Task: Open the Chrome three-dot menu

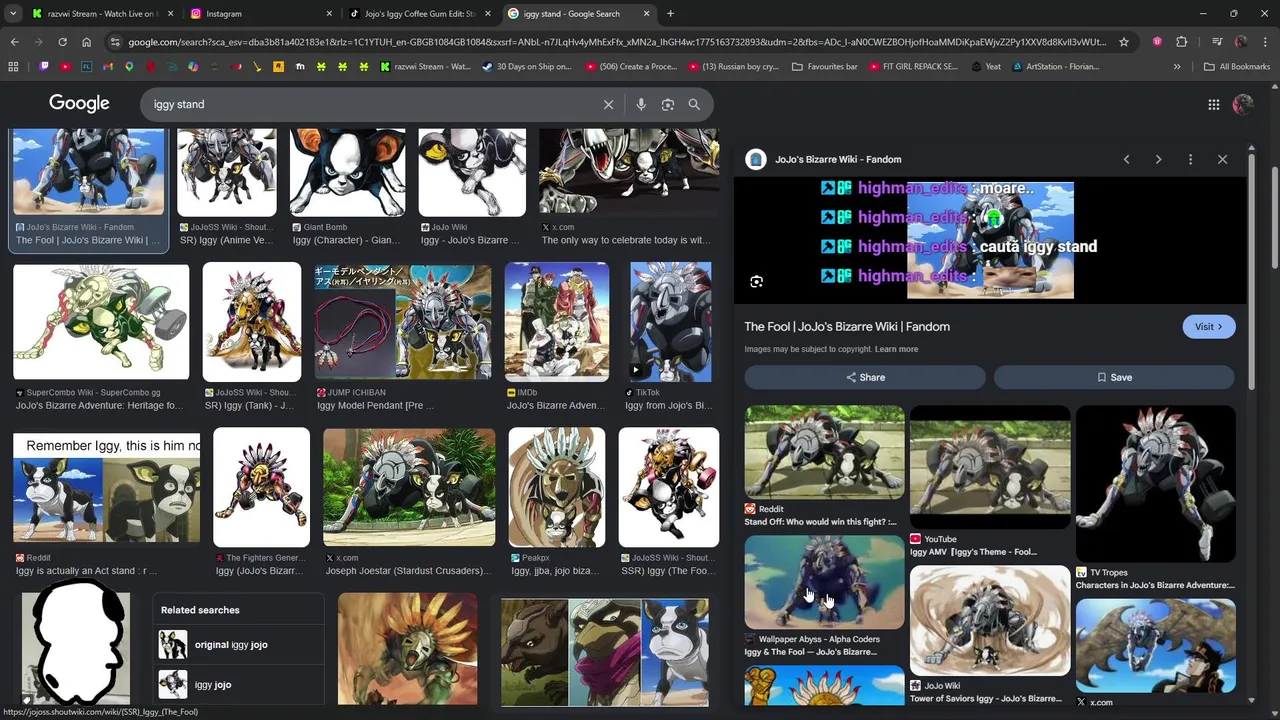Action: (1265, 42)
